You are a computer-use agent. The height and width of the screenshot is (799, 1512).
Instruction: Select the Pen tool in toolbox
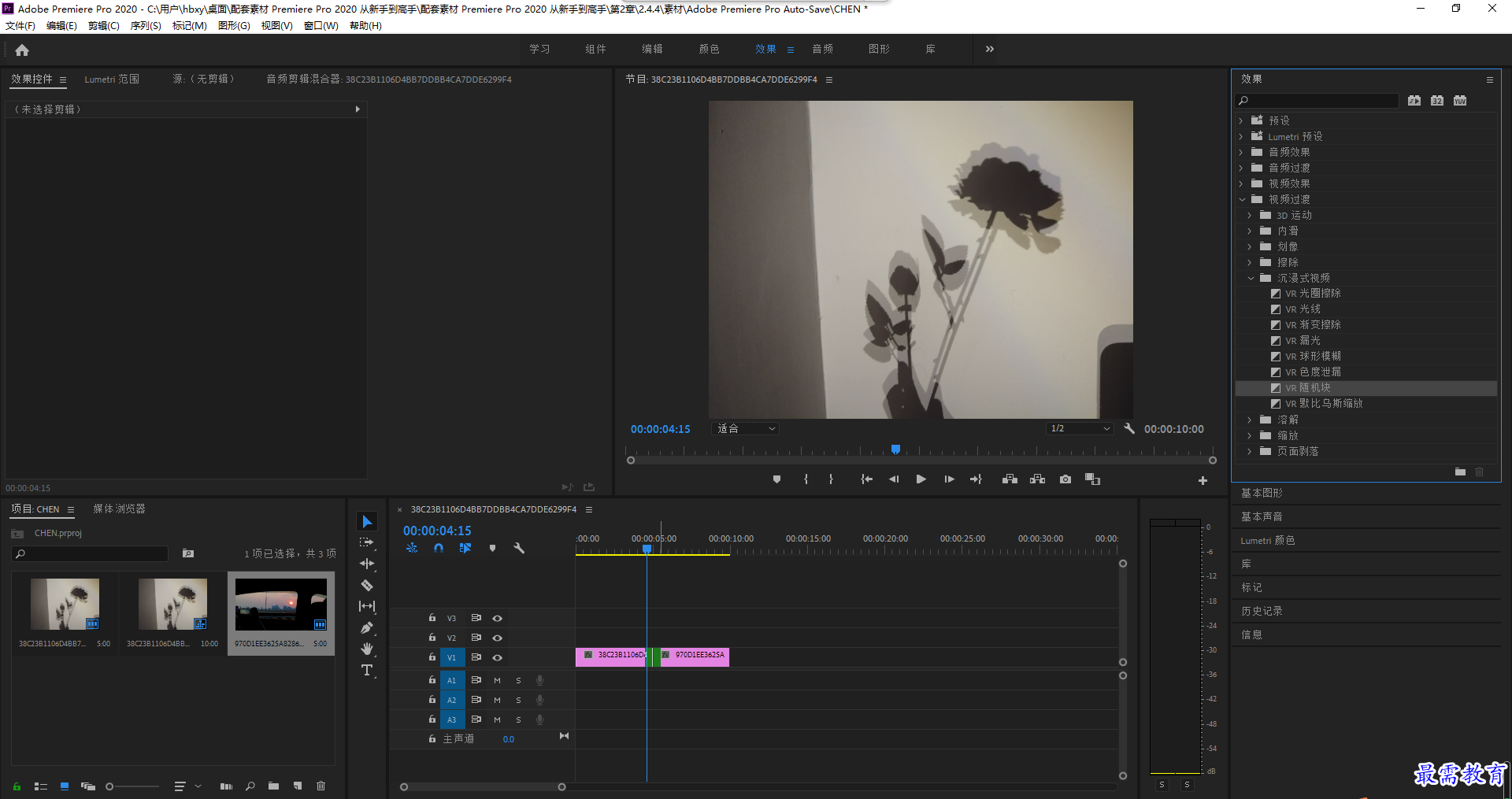[x=367, y=627]
